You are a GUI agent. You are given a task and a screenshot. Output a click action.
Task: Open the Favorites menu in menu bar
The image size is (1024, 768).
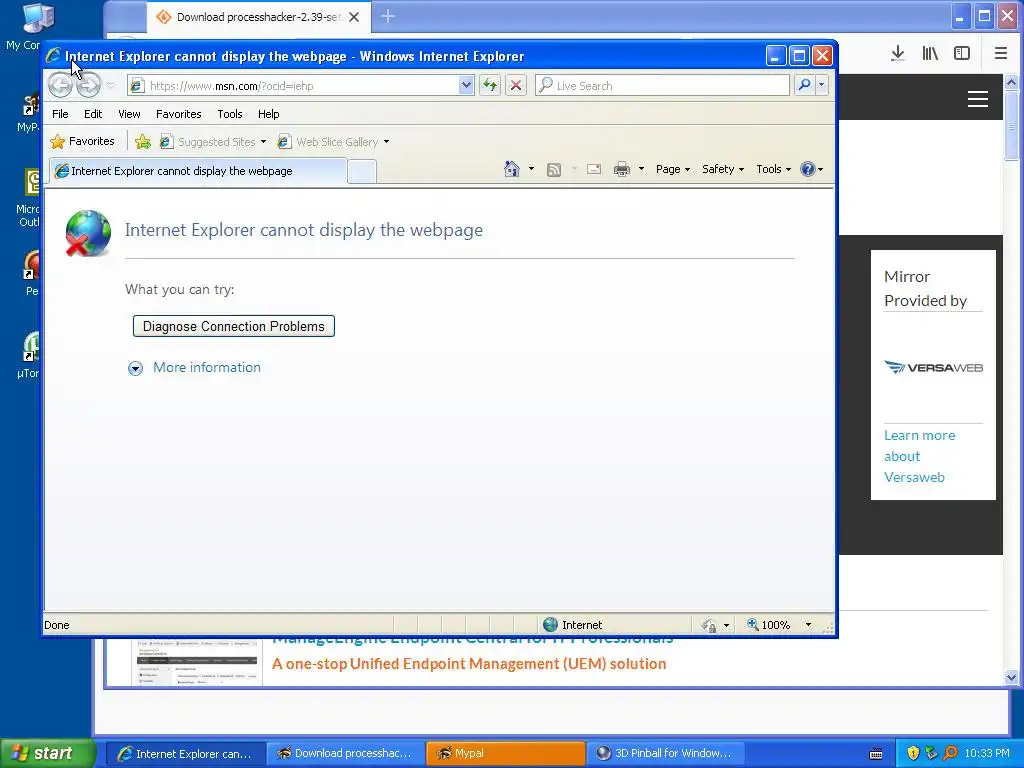pos(178,114)
